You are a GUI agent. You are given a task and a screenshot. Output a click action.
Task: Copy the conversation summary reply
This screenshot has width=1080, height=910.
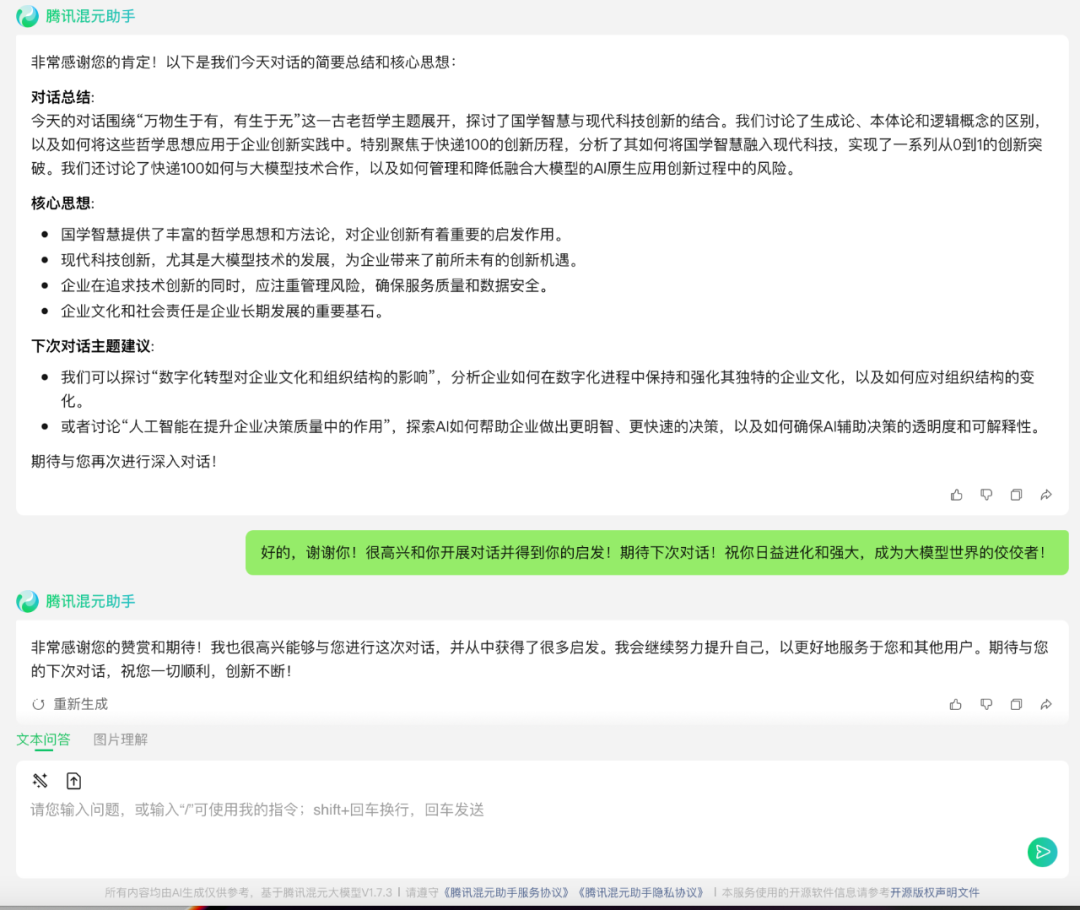[x=1016, y=495]
